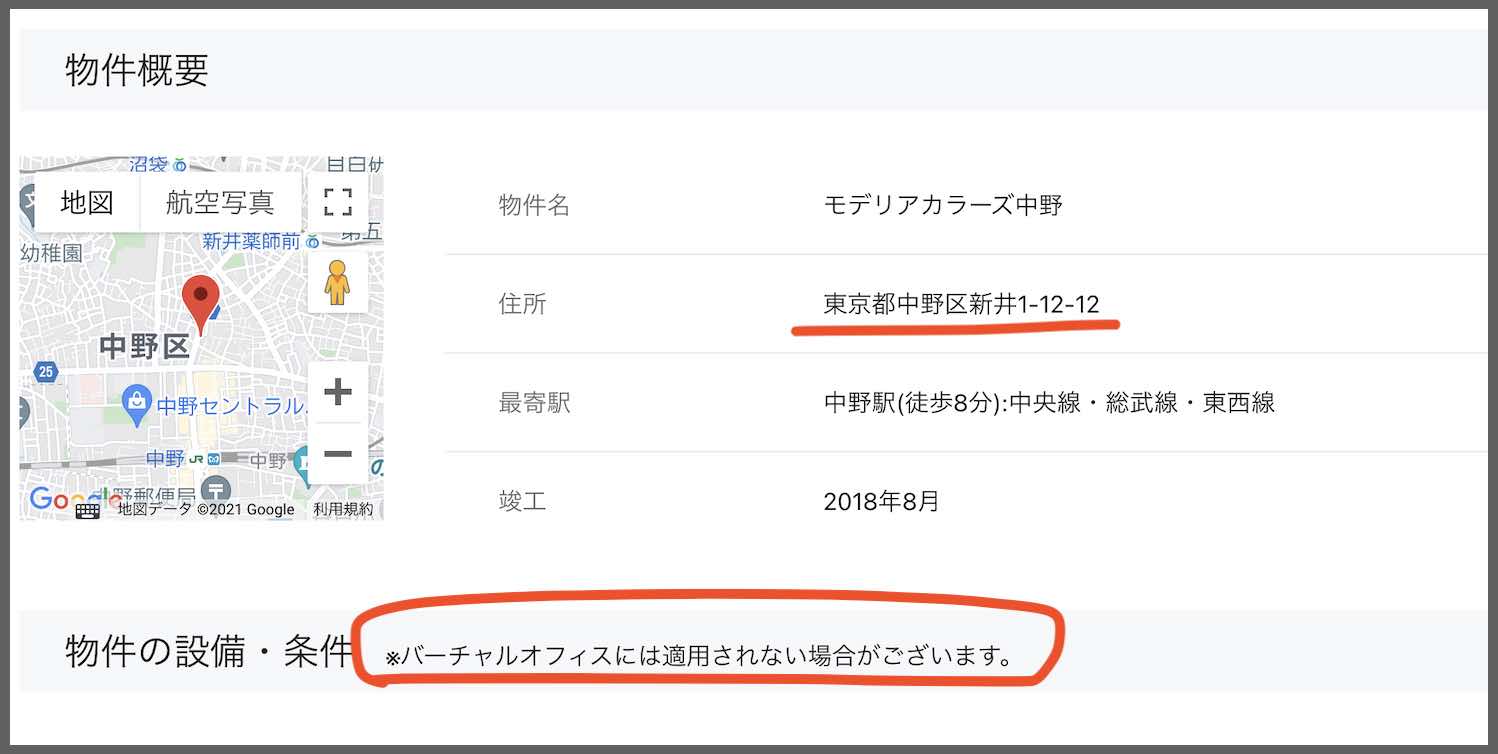The width and height of the screenshot is (1498, 754).
Task: Zoom in using the plus control
Action: pyautogui.click(x=338, y=392)
